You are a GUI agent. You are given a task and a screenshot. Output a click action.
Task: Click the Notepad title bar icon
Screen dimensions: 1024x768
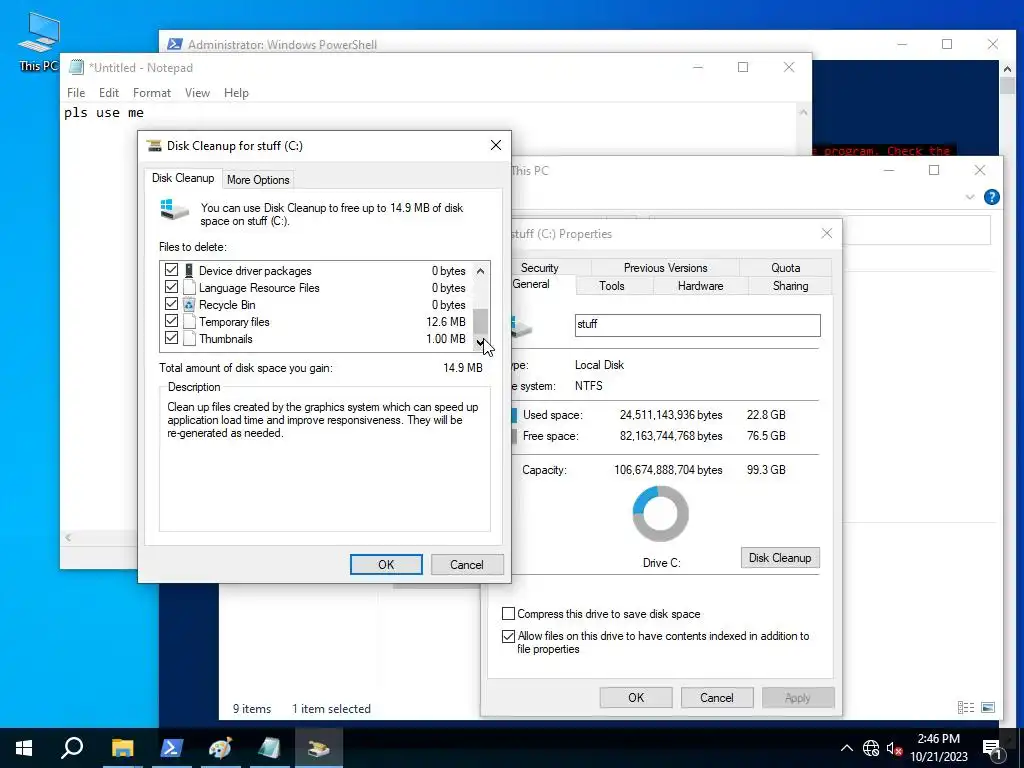tap(76, 67)
